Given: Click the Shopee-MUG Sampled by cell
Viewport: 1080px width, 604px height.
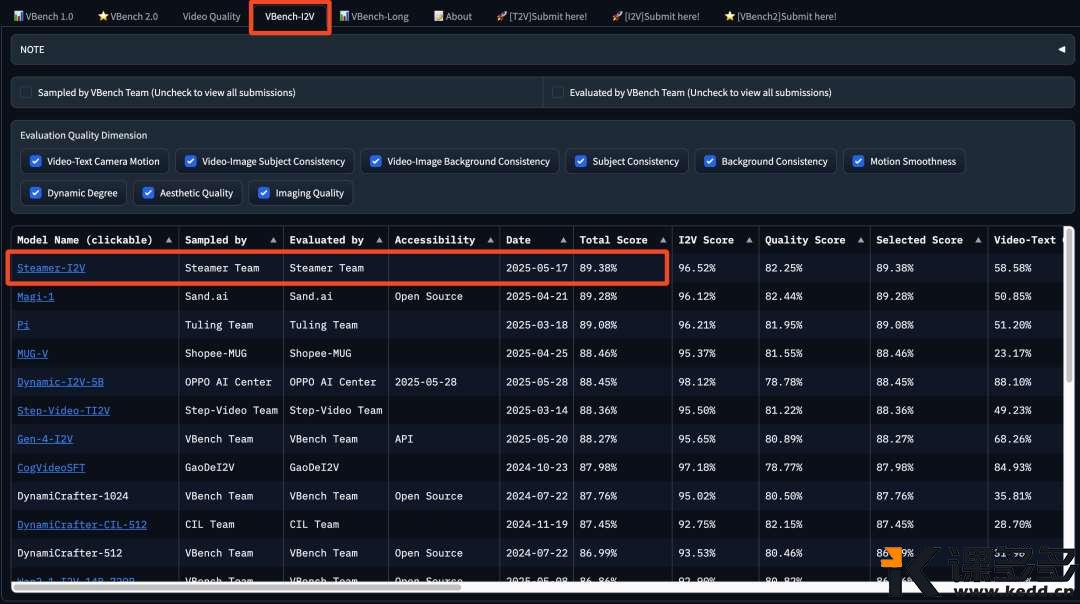Looking at the screenshot, I should coord(216,353).
